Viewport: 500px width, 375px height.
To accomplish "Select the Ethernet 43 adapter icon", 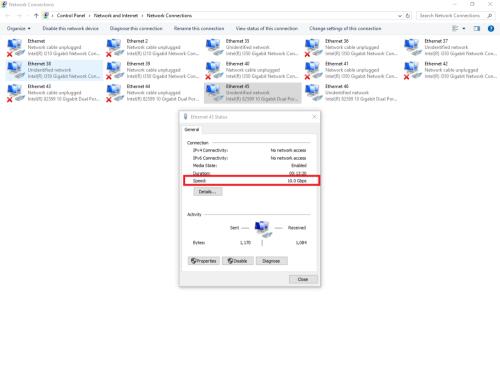I will click(x=15, y=92).
